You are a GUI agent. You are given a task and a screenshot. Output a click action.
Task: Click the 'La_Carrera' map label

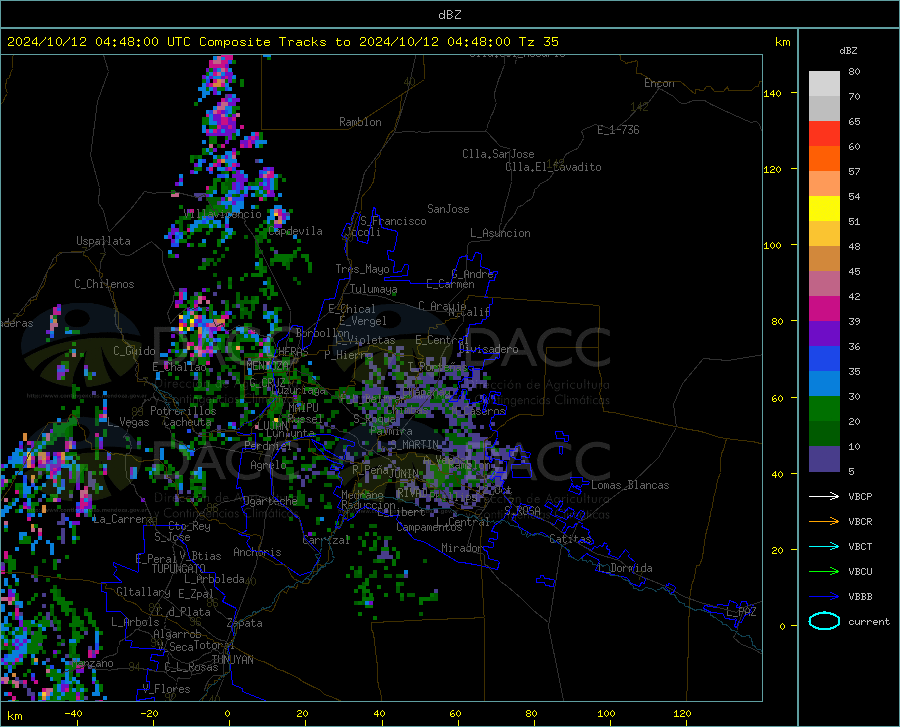pyautogui.click(x=123, y=519)
